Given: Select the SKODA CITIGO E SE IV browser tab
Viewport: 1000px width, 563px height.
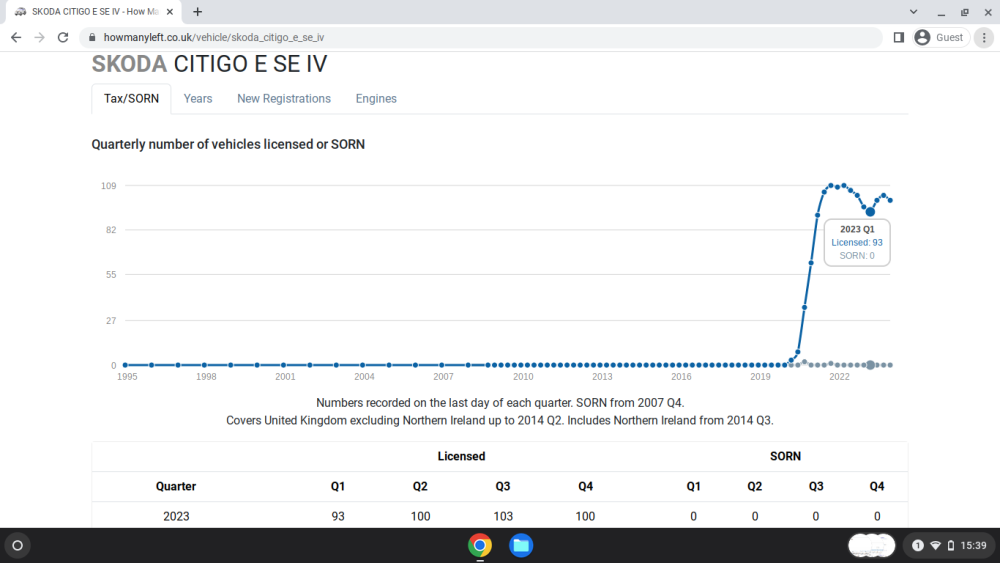Looking at the screenshot, I should tap(94, 11).
